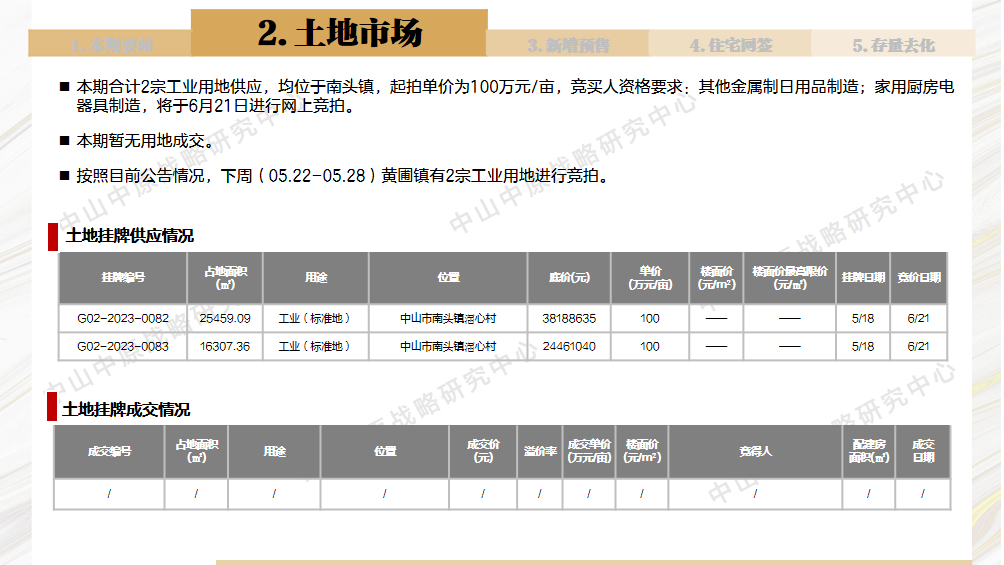
Task: Click the 底价(元) column header
Action: pos(569,277)
